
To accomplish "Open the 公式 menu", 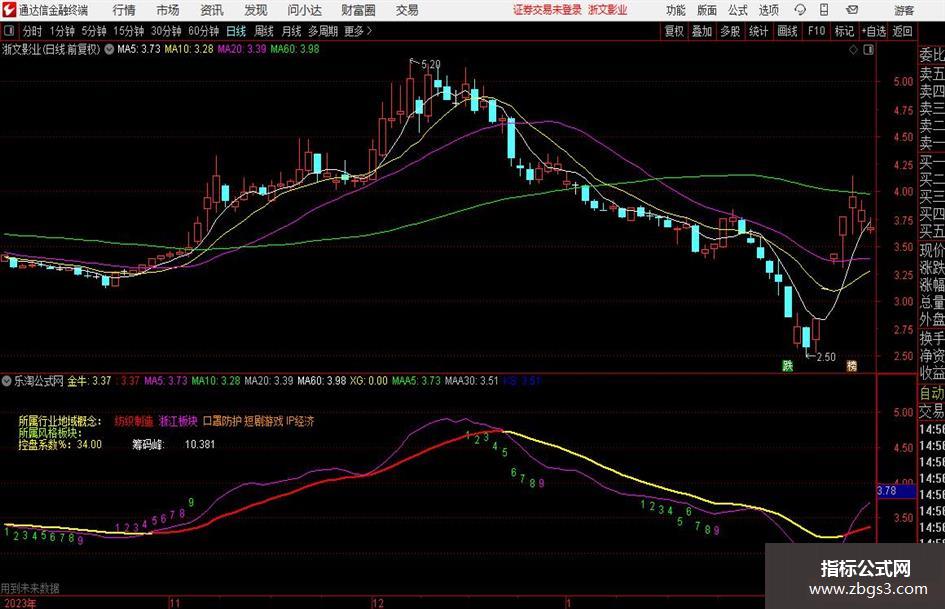I will [x=738, y=10].
